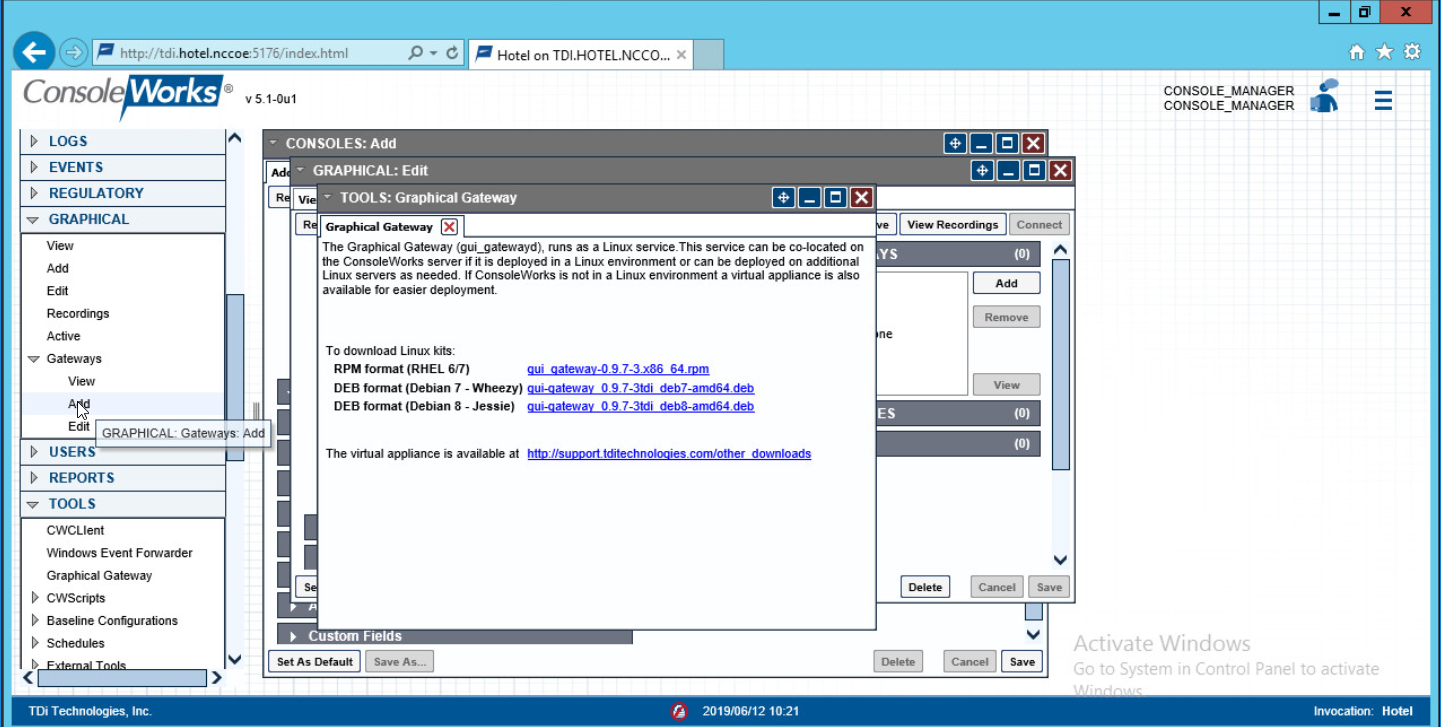Image resolution: width=1441 pixels, height=727 pixels.
Task: Open Graphical Gateway item in TOOLS sidebar
Action: [x=99, y=576]
